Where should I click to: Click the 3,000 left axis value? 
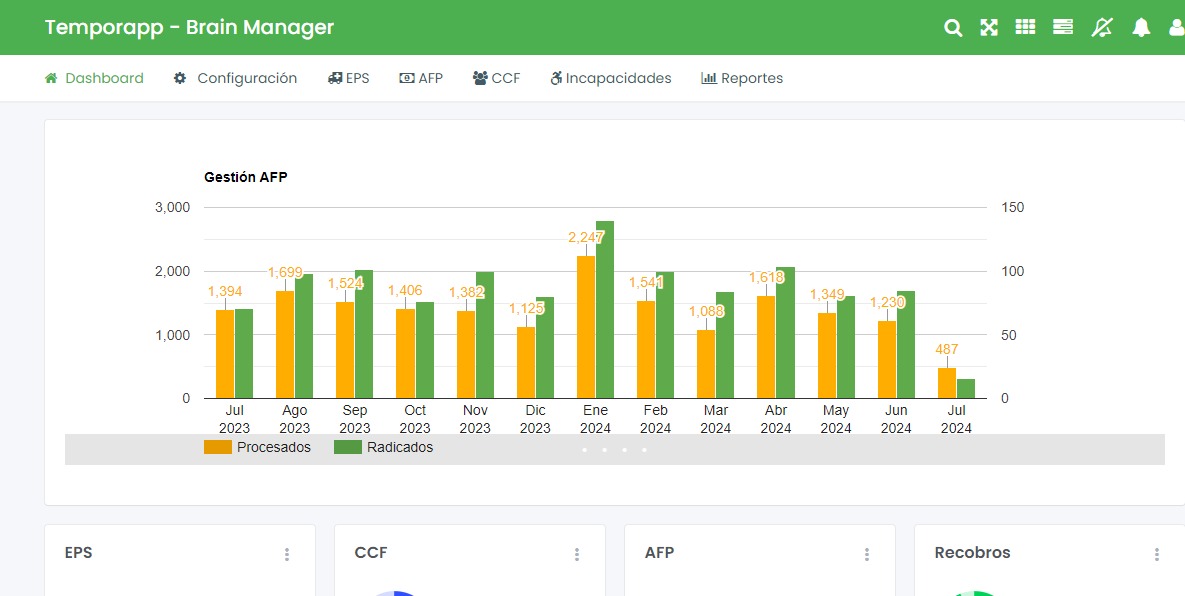(173, 207)
